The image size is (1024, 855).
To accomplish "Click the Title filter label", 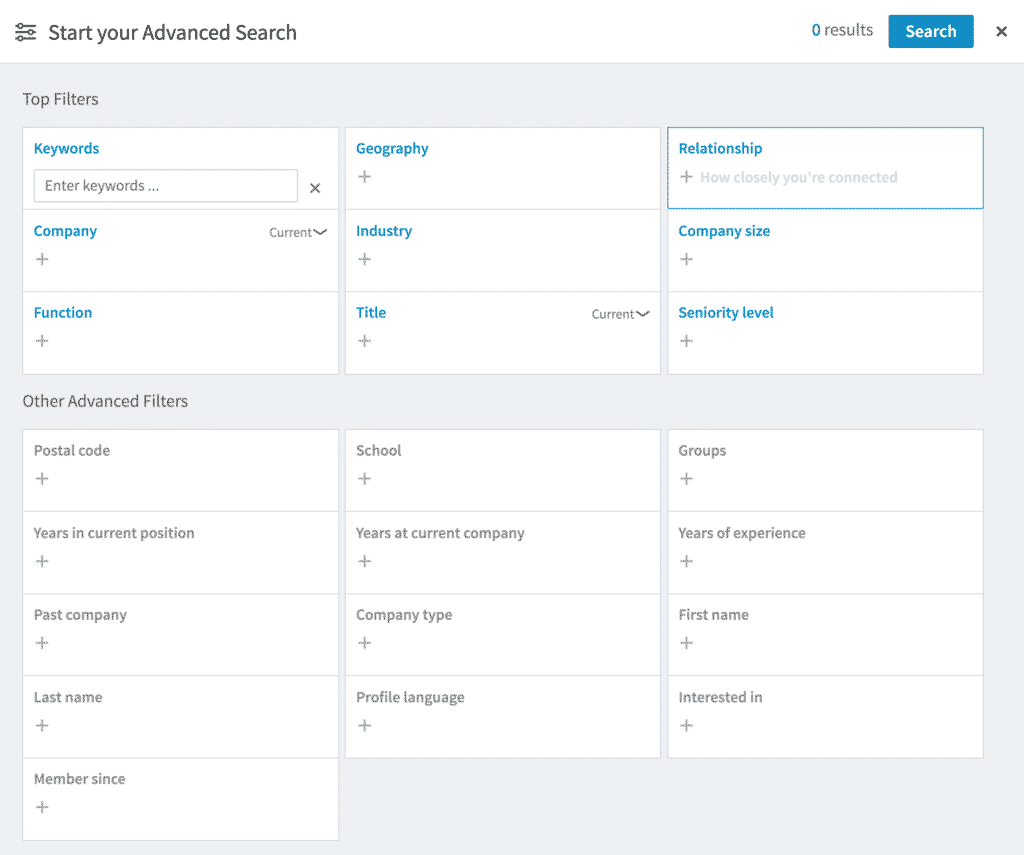I will point(371,313).
